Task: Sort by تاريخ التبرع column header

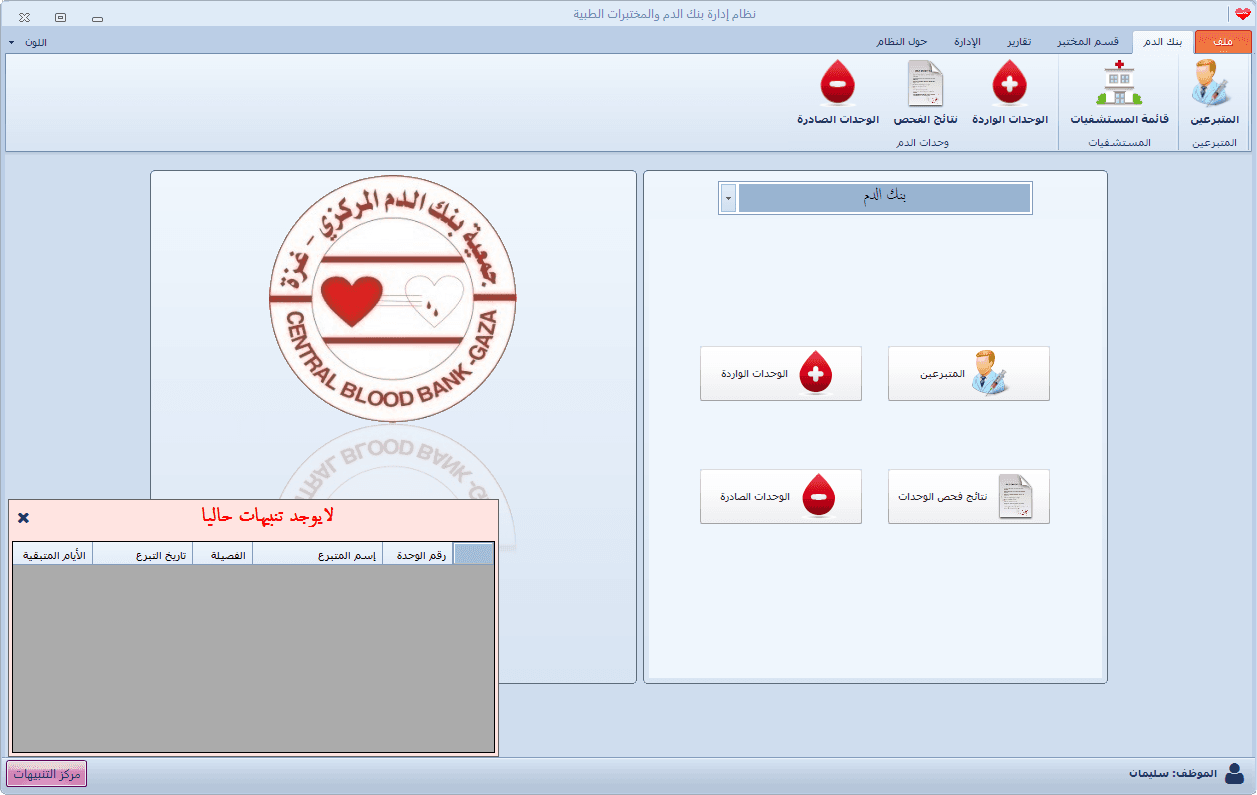Action: click(142, 555)
